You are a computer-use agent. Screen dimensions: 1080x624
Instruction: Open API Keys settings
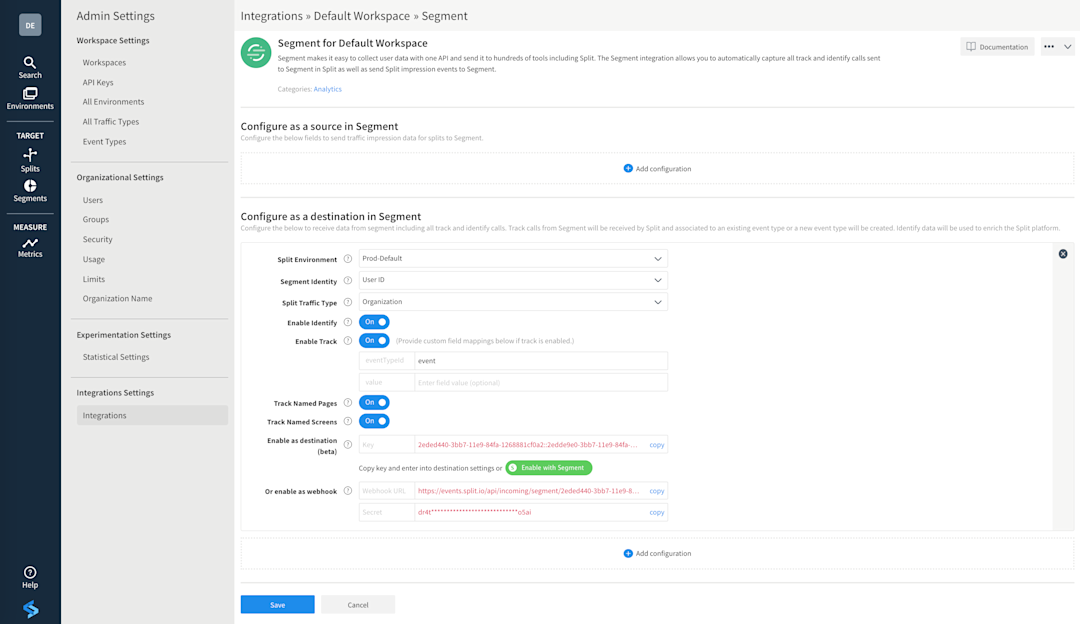(x=98, y=83)
